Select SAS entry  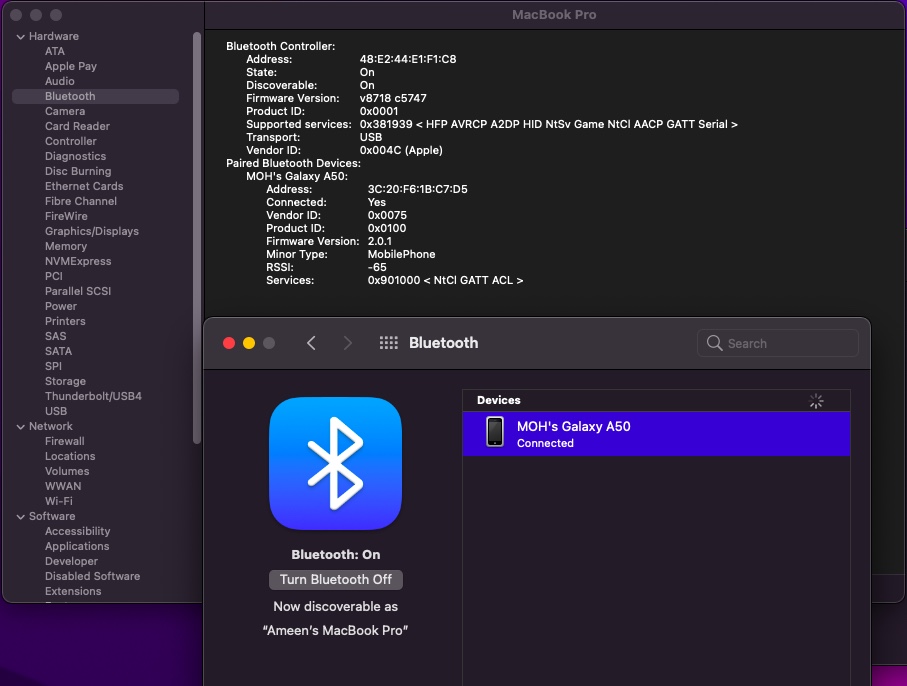pyautogui.click(x=56, y=337)
